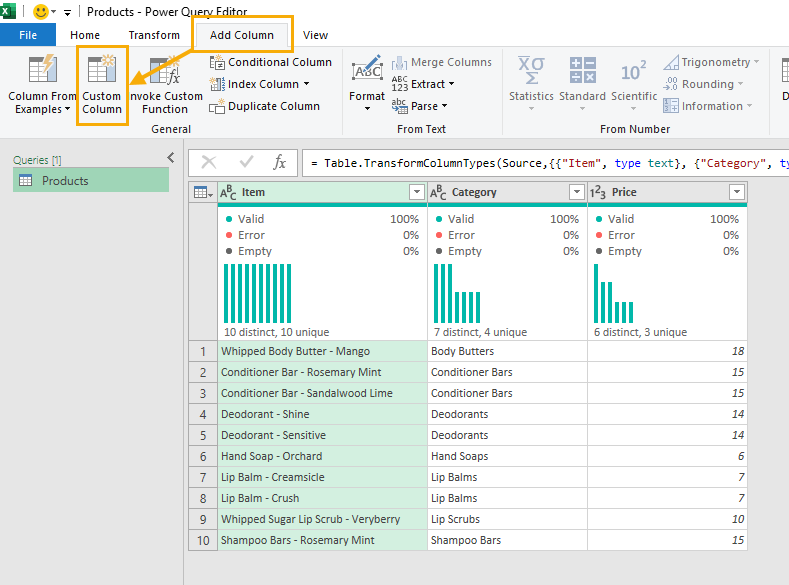The height and width of the screenshot is (585, 789).
Task: Select the Category column header
Action: click(507, 192)
